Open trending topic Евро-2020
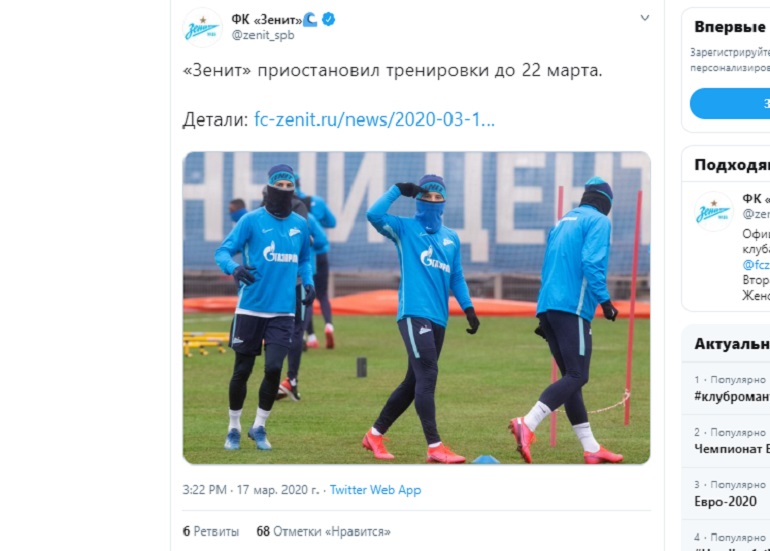This screenshot has height=551, width=770. (725, 501)
